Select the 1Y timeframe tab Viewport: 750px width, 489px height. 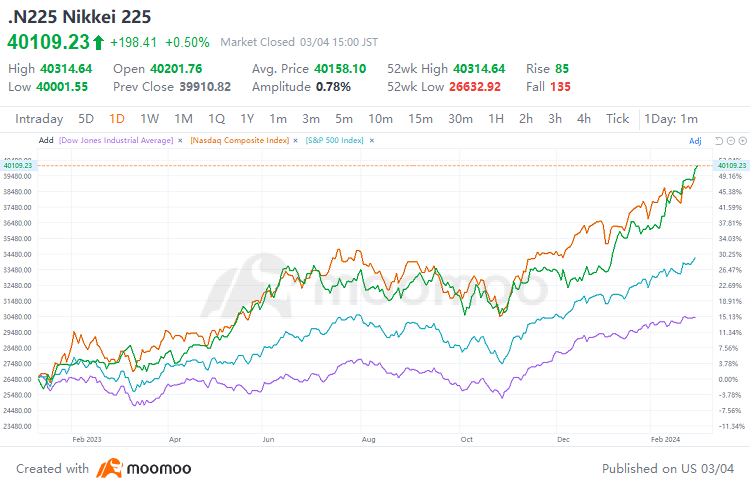tap(247, 119)
